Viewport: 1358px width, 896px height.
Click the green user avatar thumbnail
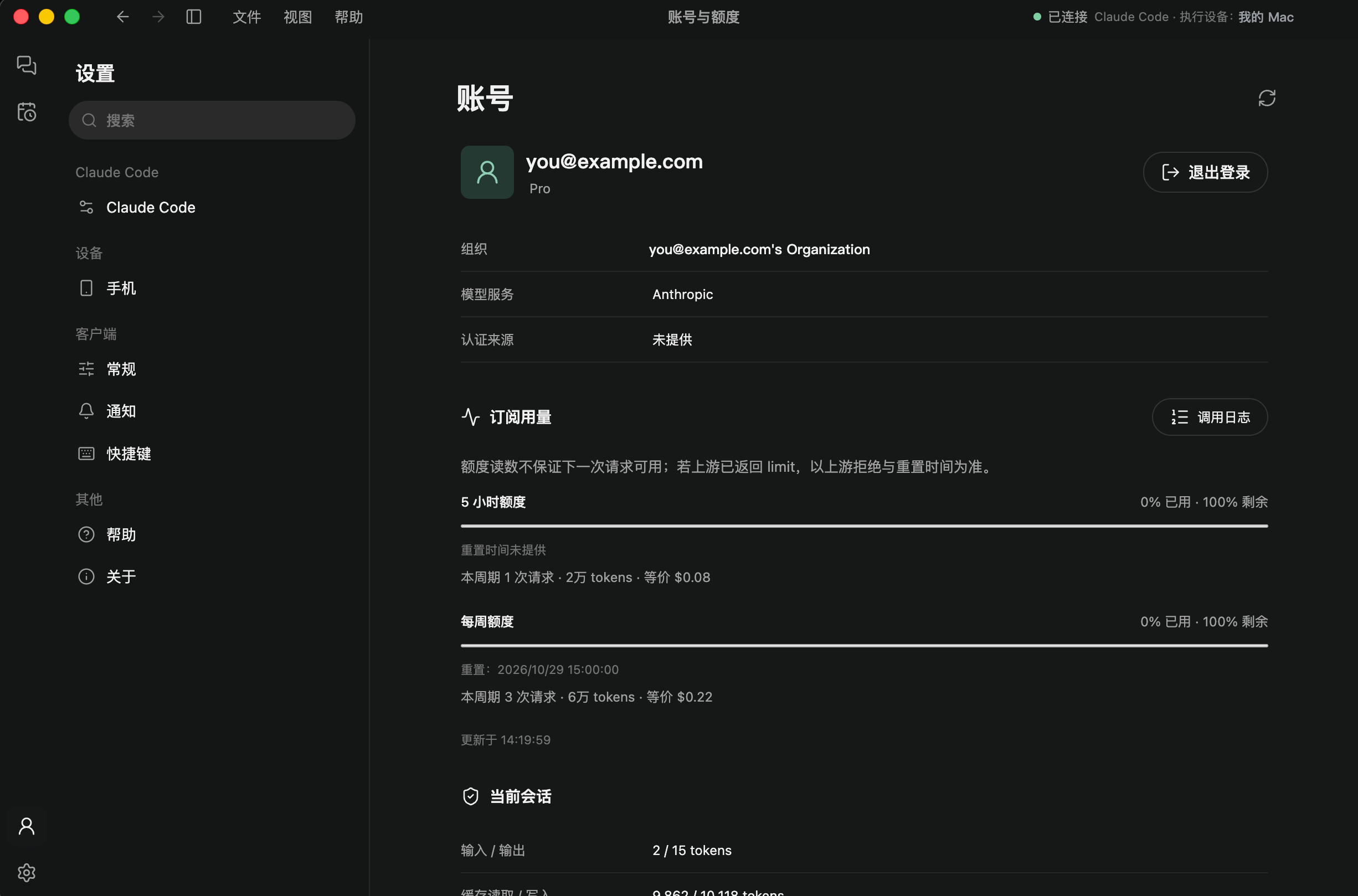coord(487,172)
